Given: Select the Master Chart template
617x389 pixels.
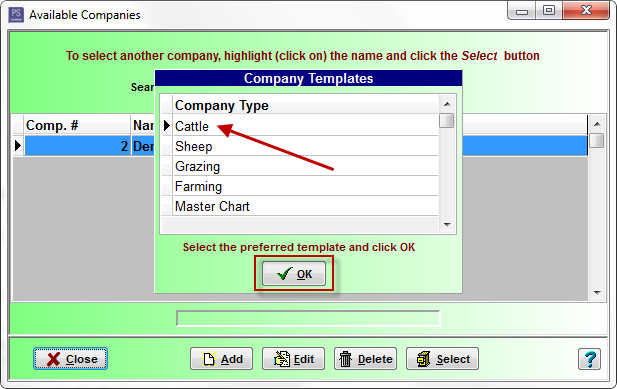Looking at the screenshot, I should 305,206.
